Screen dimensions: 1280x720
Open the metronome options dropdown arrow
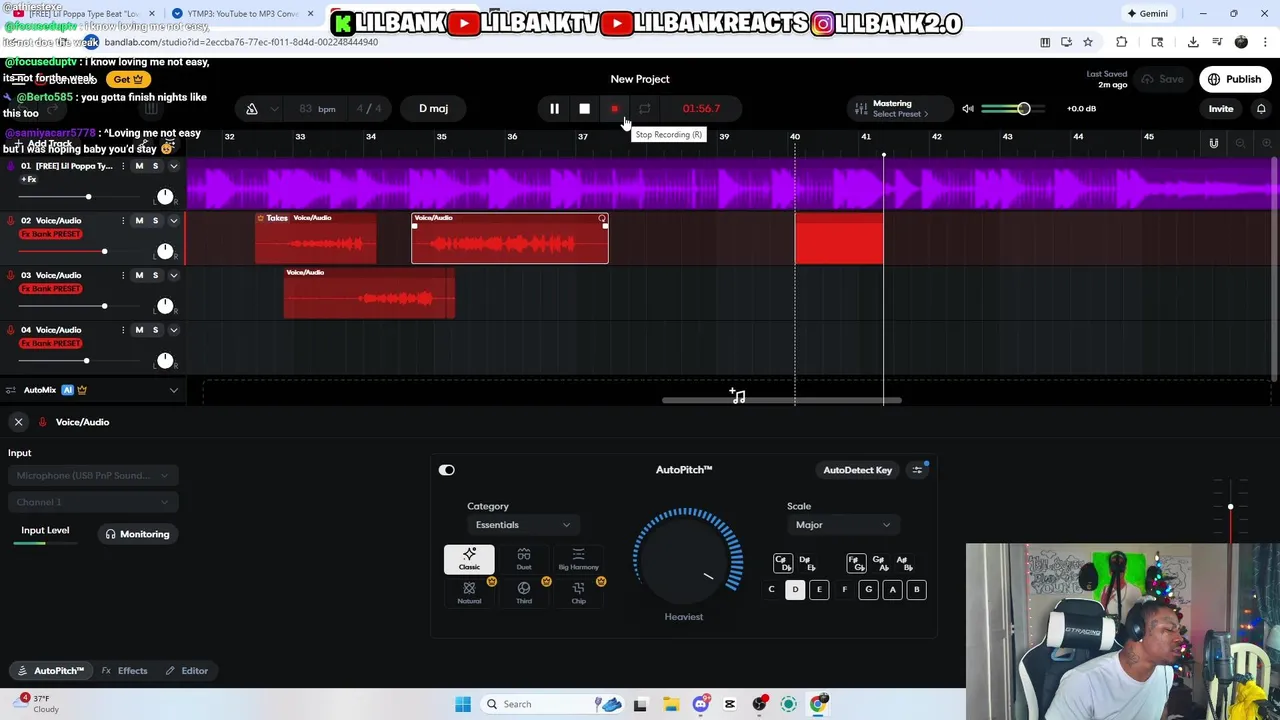coord(275,109)
